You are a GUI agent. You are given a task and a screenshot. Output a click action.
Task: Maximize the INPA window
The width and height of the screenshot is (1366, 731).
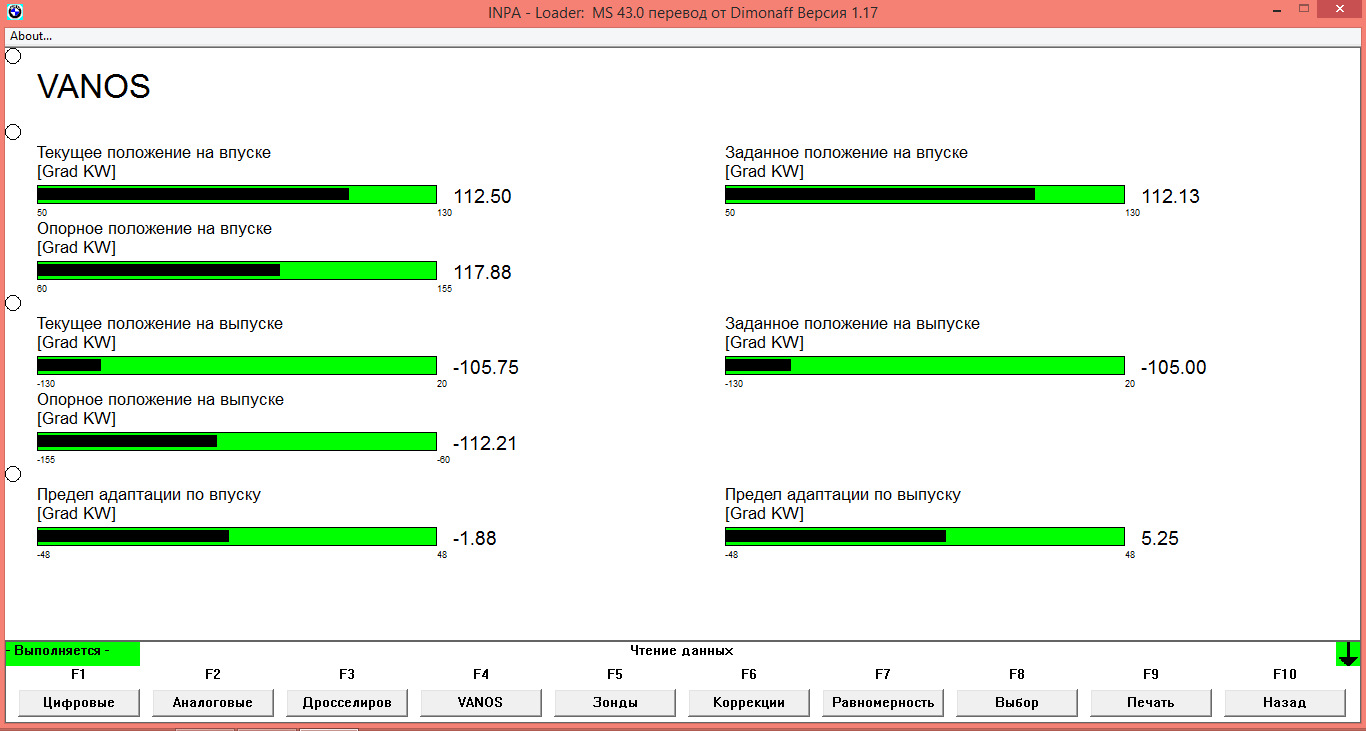click(x=1304, y=9)
